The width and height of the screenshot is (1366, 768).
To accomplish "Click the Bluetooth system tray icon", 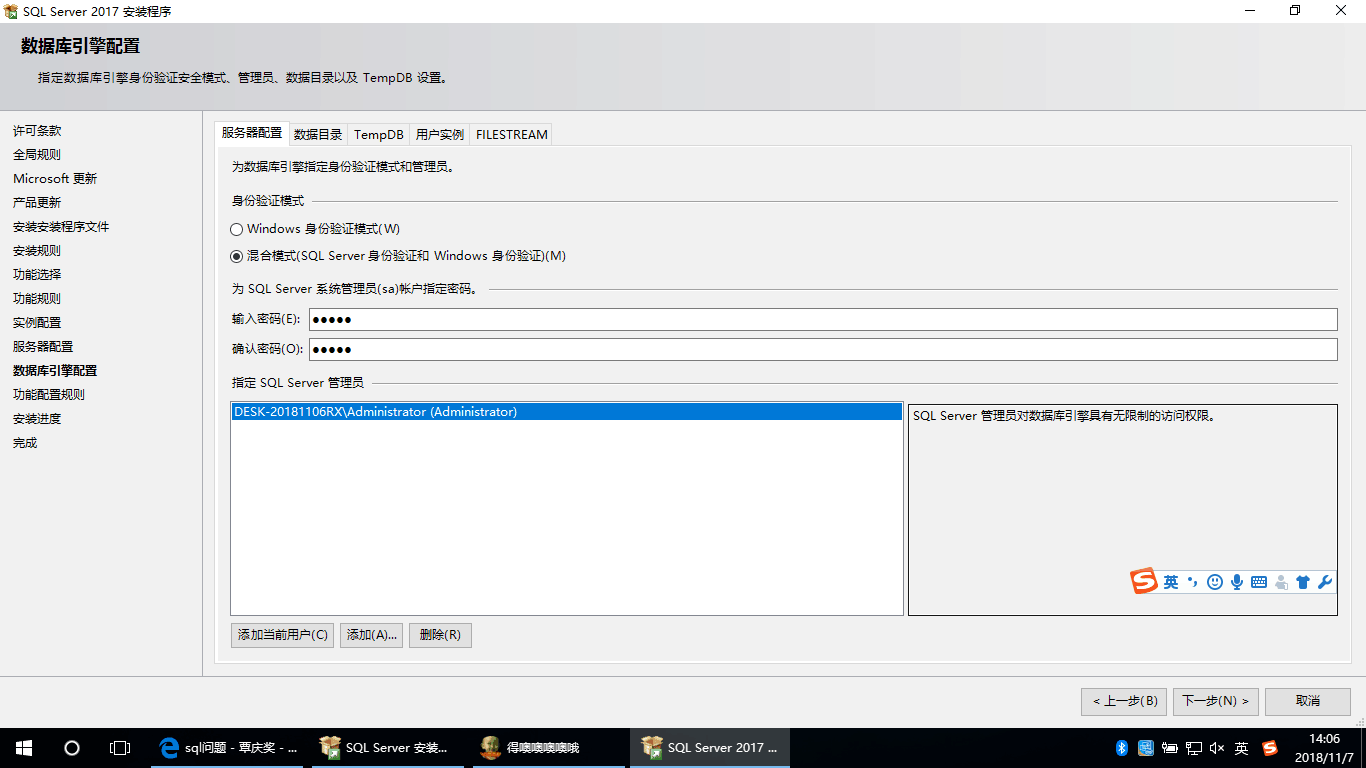I will tap(1120, 747).
